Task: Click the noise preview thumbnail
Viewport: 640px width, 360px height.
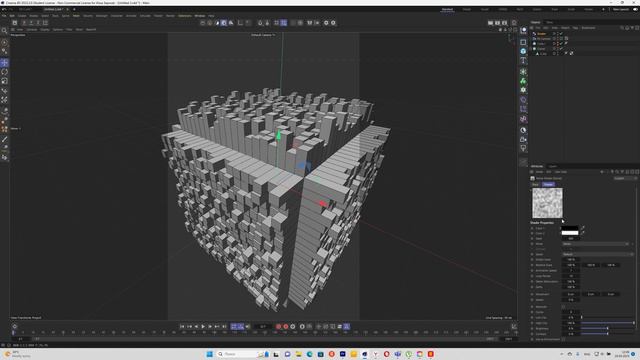Action: [547, 203]
